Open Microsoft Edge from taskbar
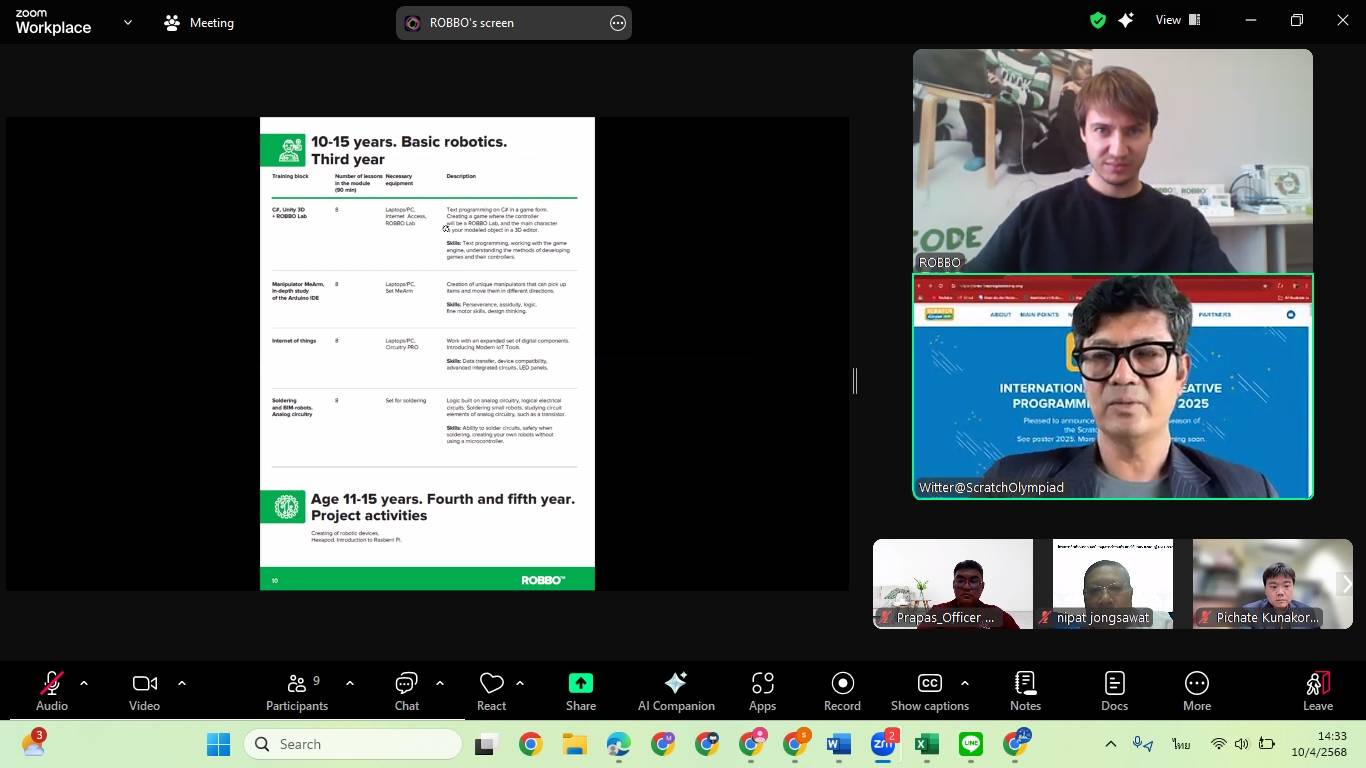 point(618,744)
